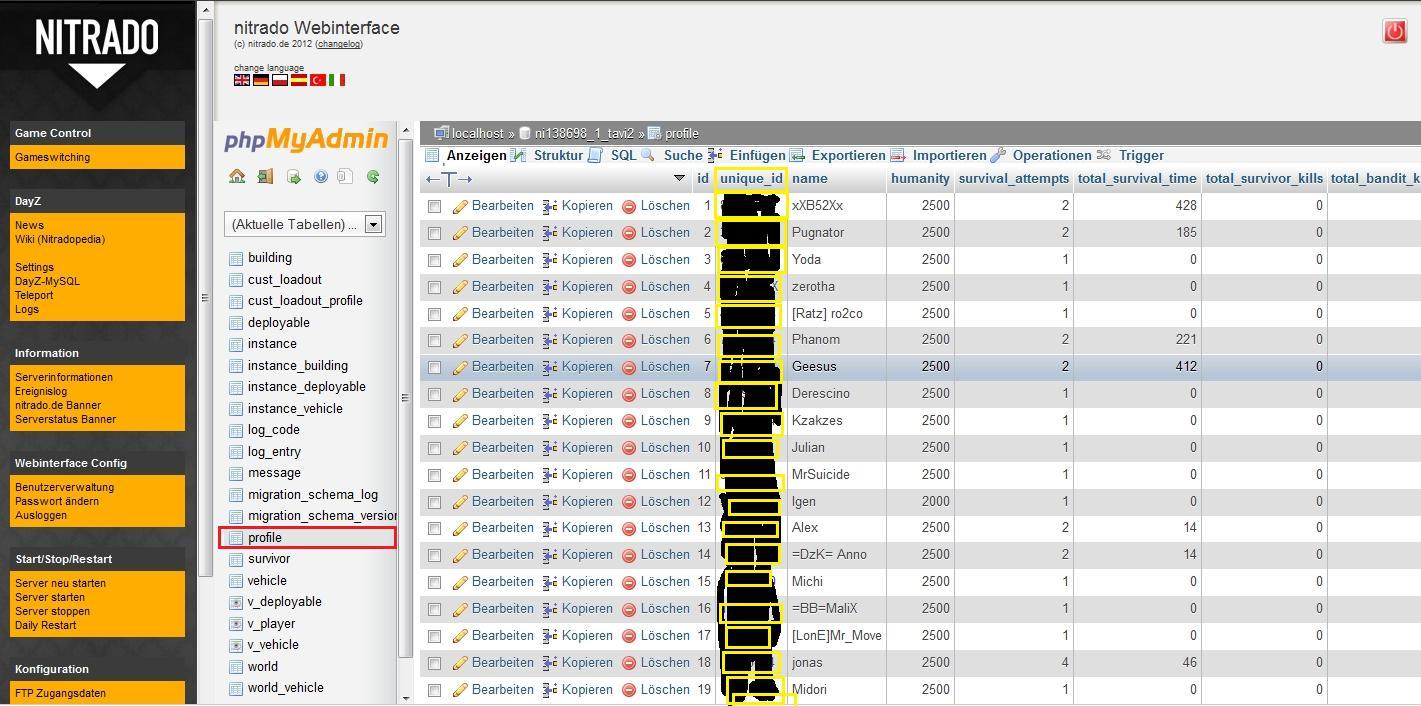Select the survivor table in tree
Image resolution: width=1421 pixels, height=706 pixels.
pyautogui.click(x=269, y=559)
